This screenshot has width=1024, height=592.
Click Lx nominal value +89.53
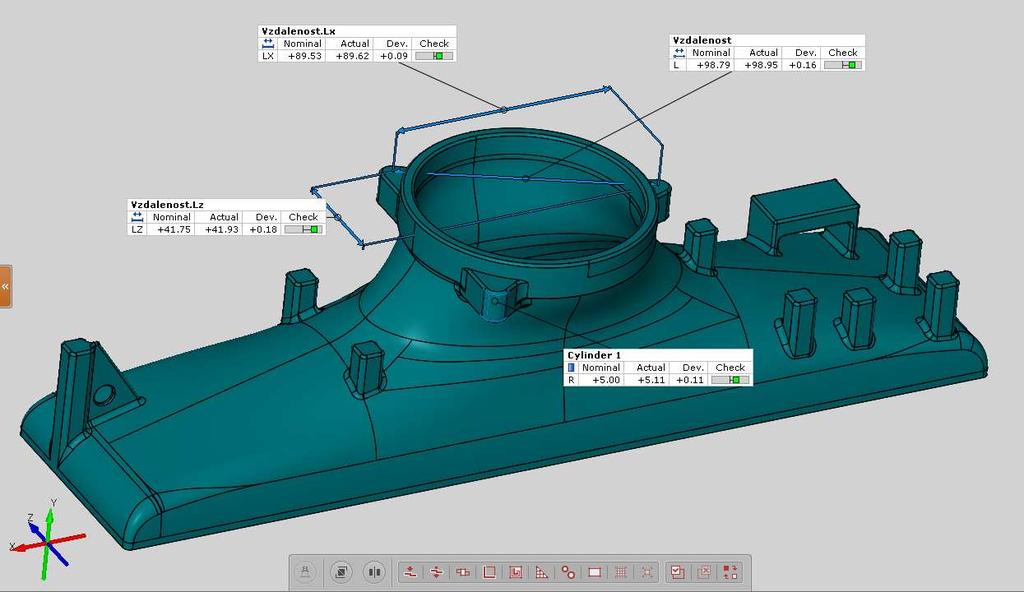point(305,56)
